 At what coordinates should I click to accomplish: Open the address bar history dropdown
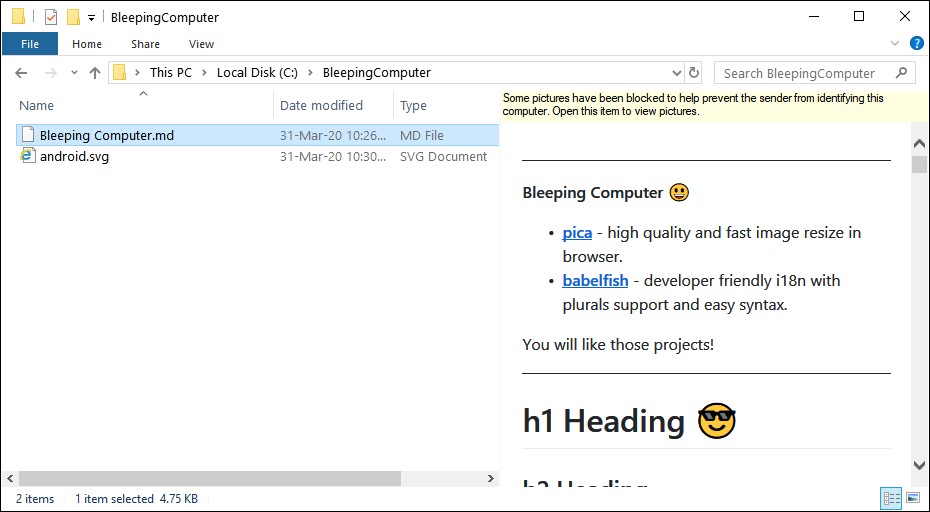[x=677, y=74]
